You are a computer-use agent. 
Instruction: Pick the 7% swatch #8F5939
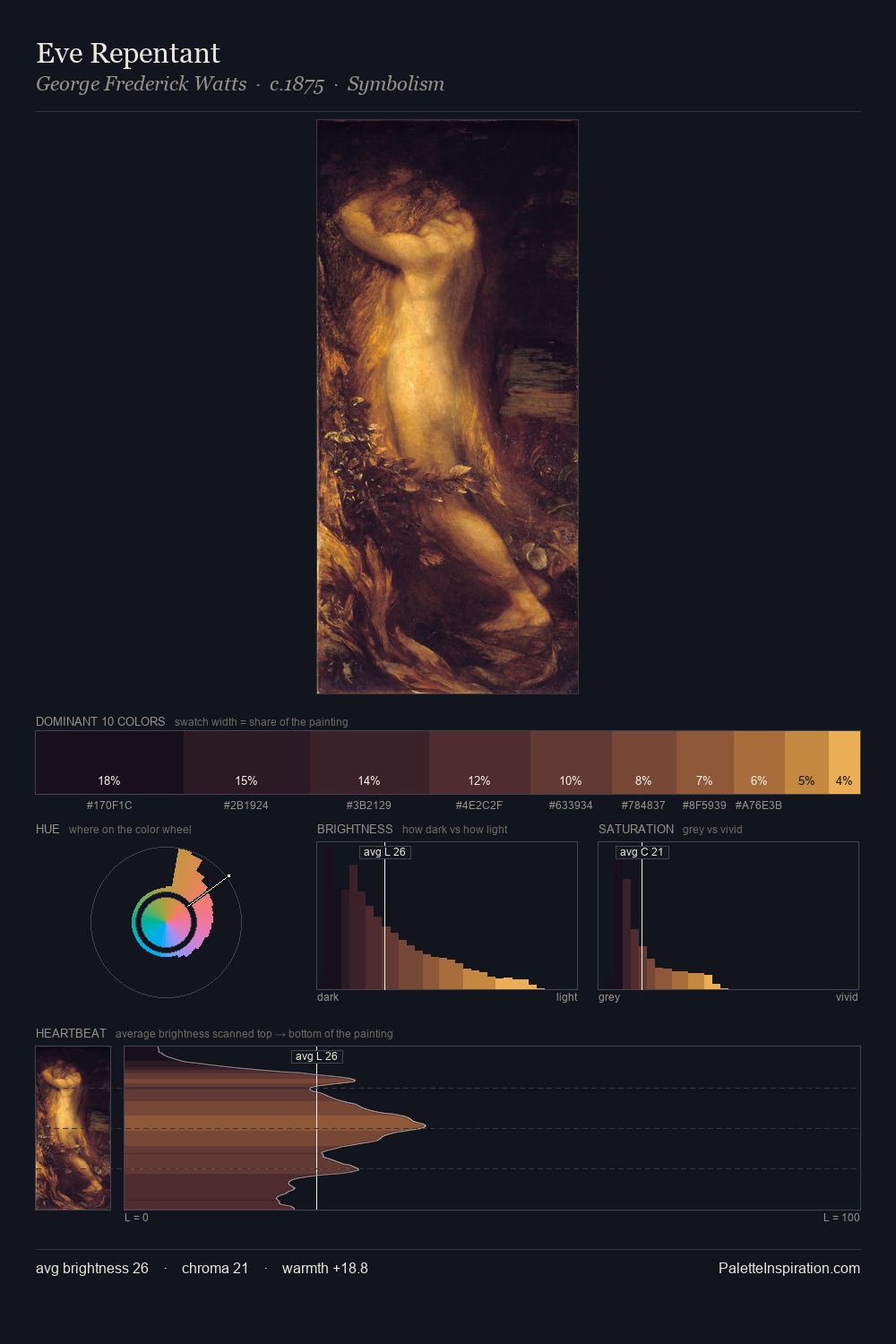705,762
